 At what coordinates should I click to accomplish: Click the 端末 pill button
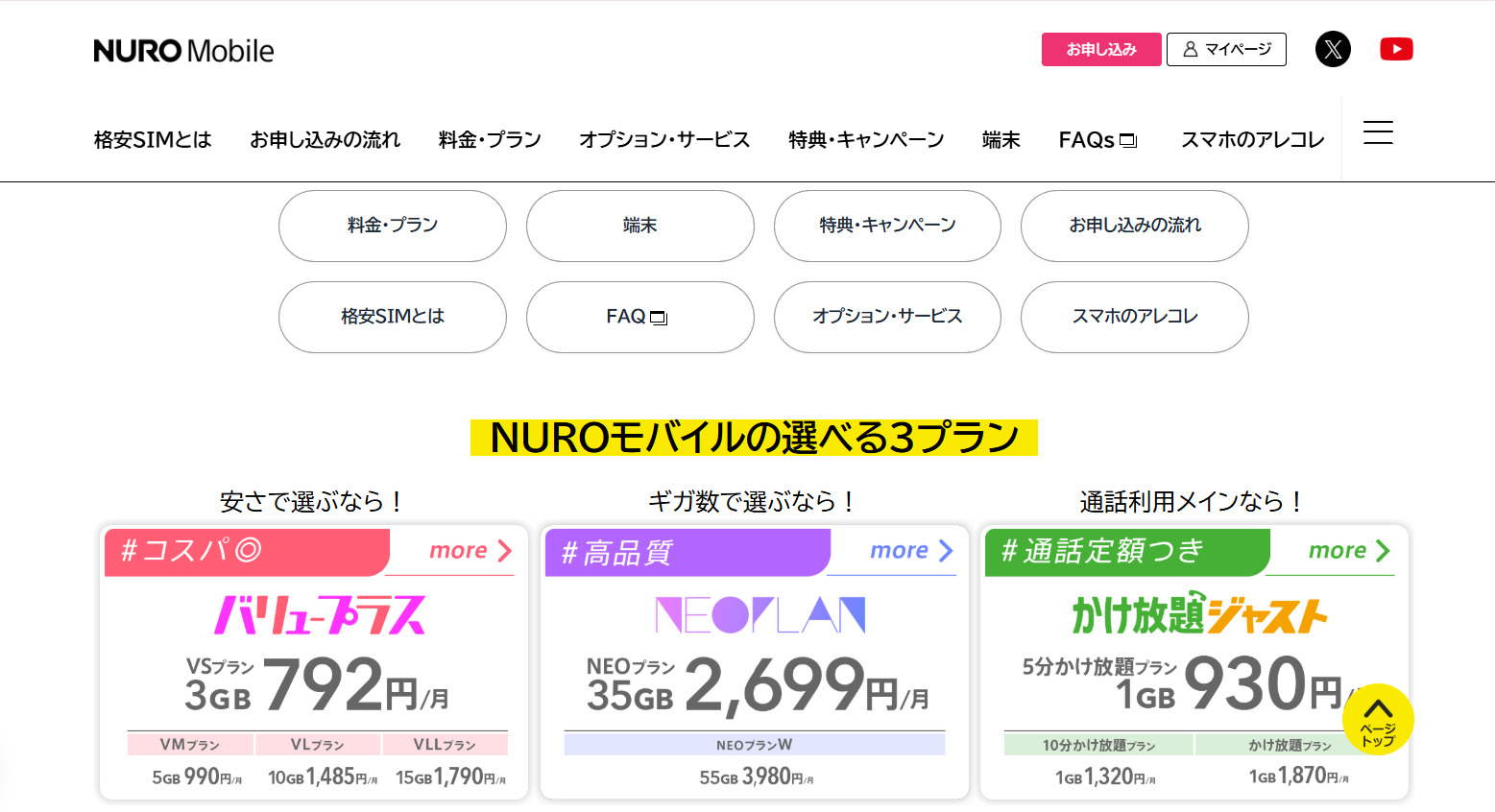click(x=640, y=226)
